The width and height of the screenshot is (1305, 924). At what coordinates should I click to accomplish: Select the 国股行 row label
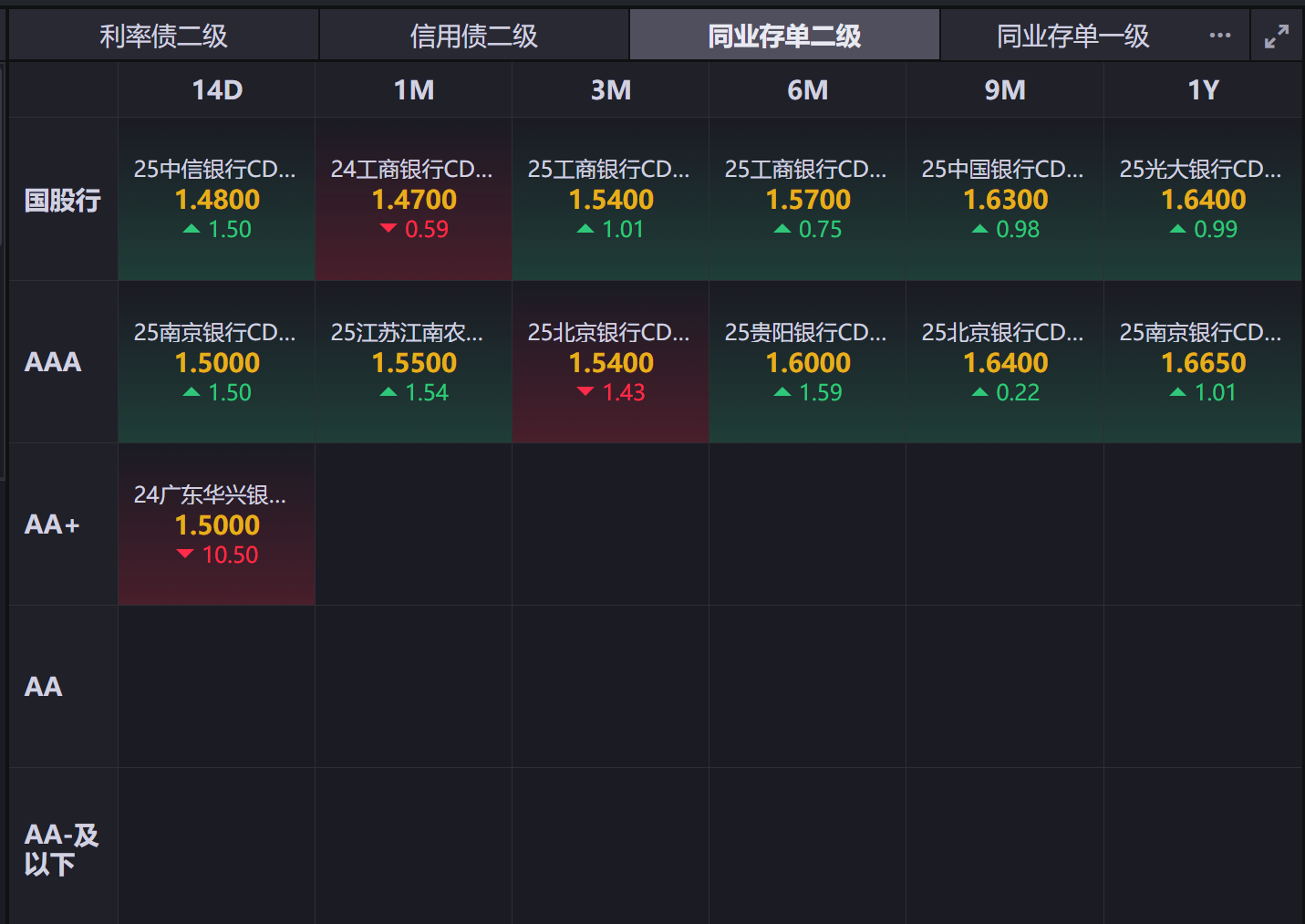pos(63,200)
